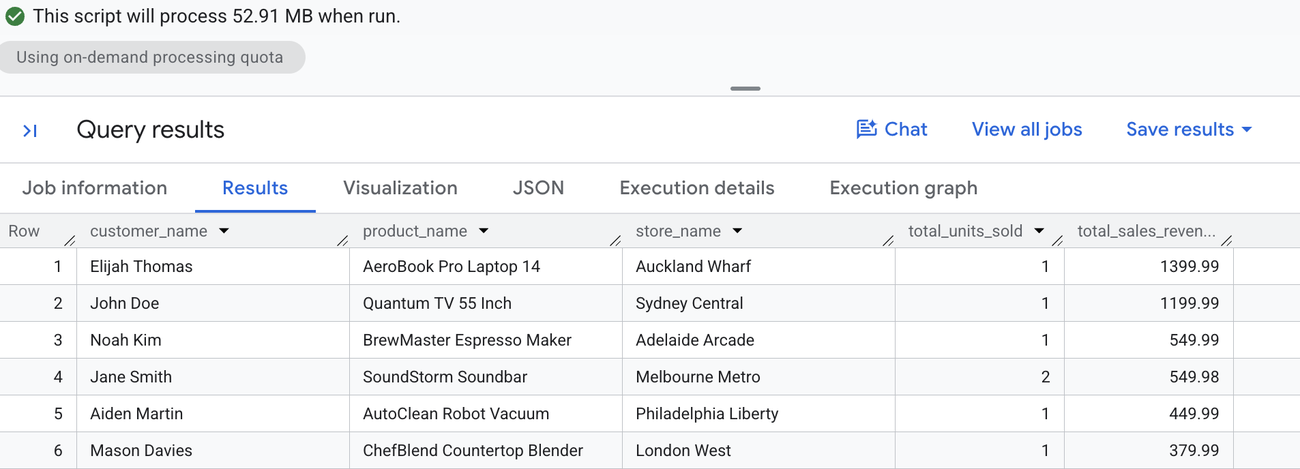1300x469 pixels.
Task: Click store_name column resize handle
Action: point(888,240)
